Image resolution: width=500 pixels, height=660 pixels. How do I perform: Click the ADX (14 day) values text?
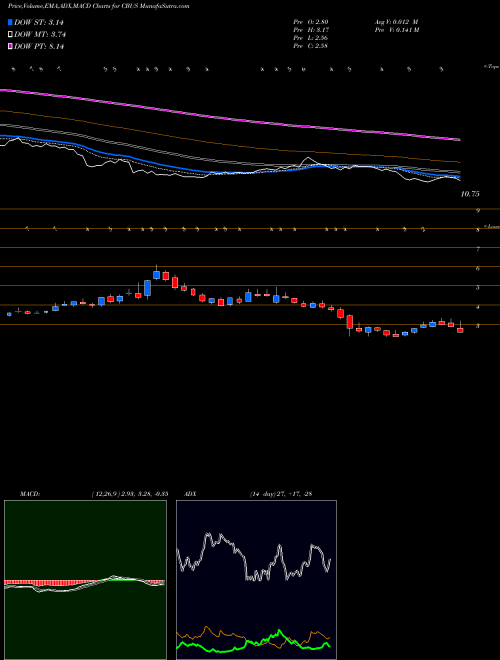point(280,493)
